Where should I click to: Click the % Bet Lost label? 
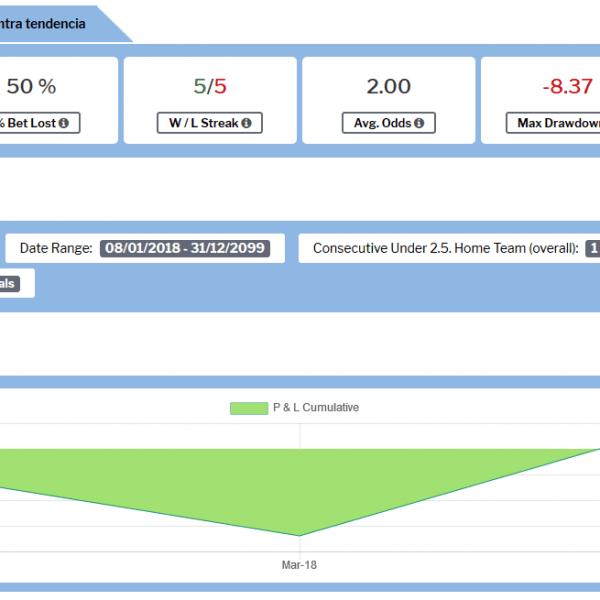(x=30, y=124)
